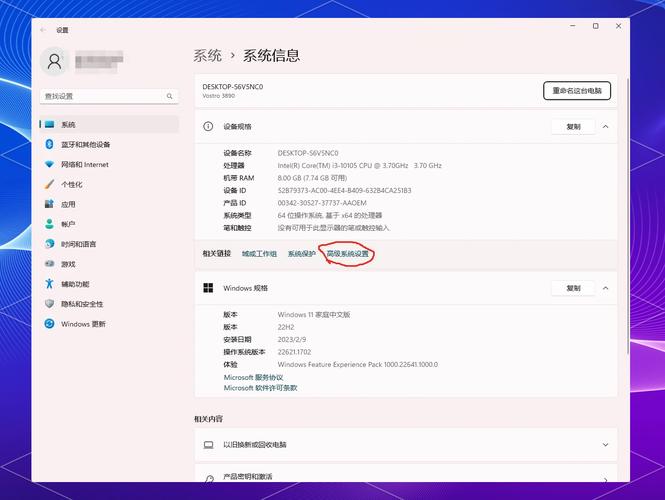Click Windows Feature Experience Pack value

358,364
